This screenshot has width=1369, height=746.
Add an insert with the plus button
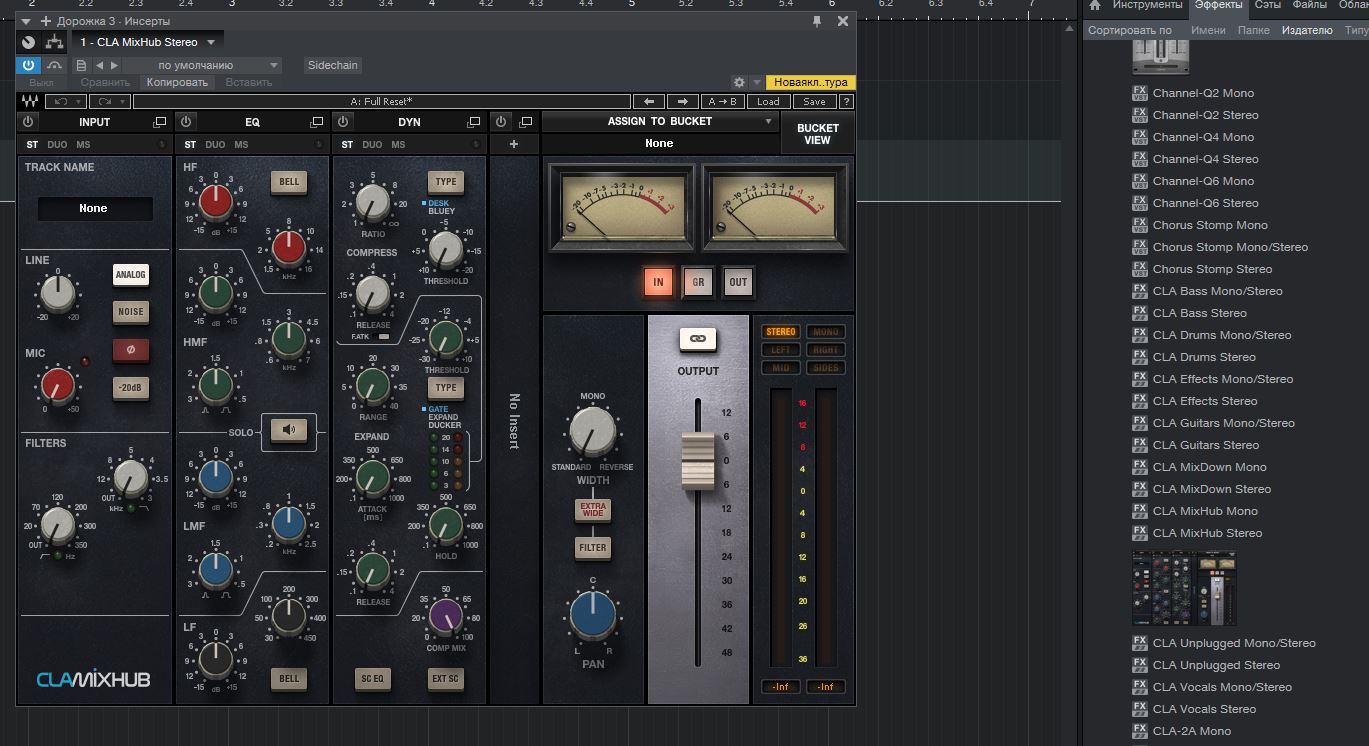tap(514, 144)
